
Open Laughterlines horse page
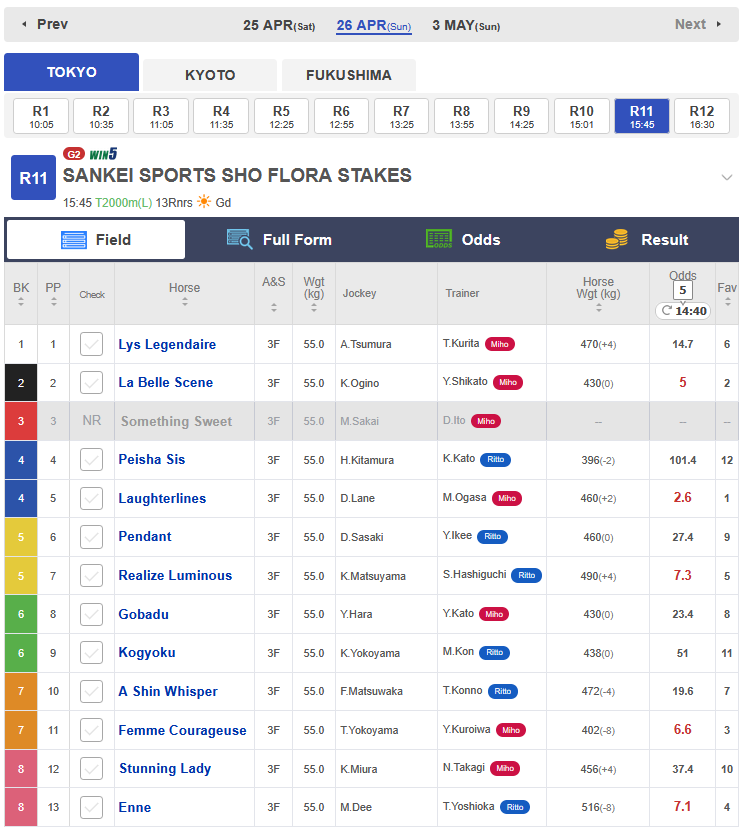pos(162,498)
